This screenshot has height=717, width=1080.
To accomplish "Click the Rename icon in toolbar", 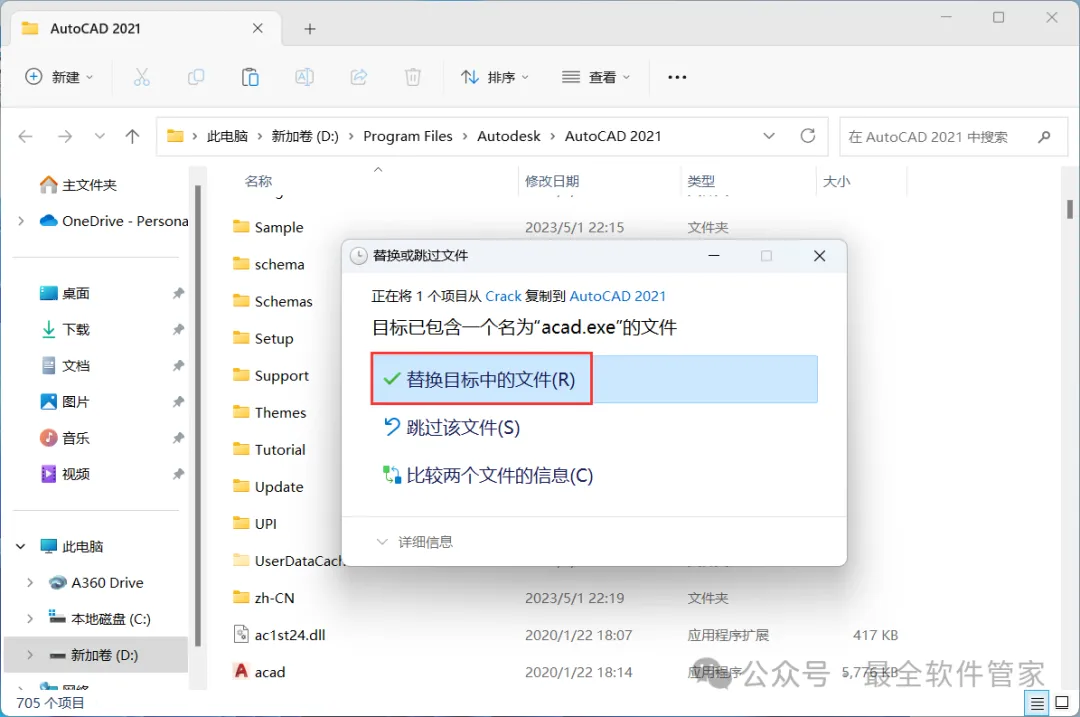I will click(x=304, y=77).
